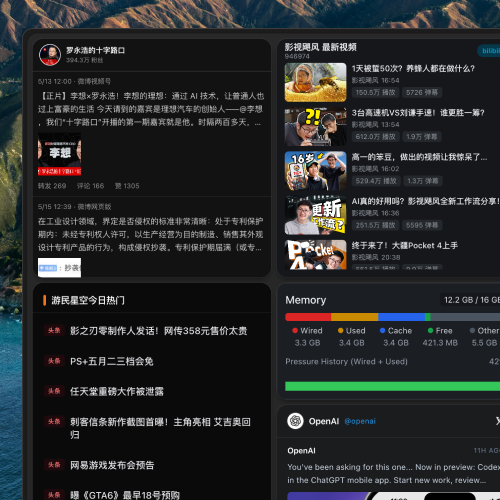Viewport: 500px width, 500px height.
Task: Open the 5/15 12:39 微博网页版 post text
Action: pos(150,234)
